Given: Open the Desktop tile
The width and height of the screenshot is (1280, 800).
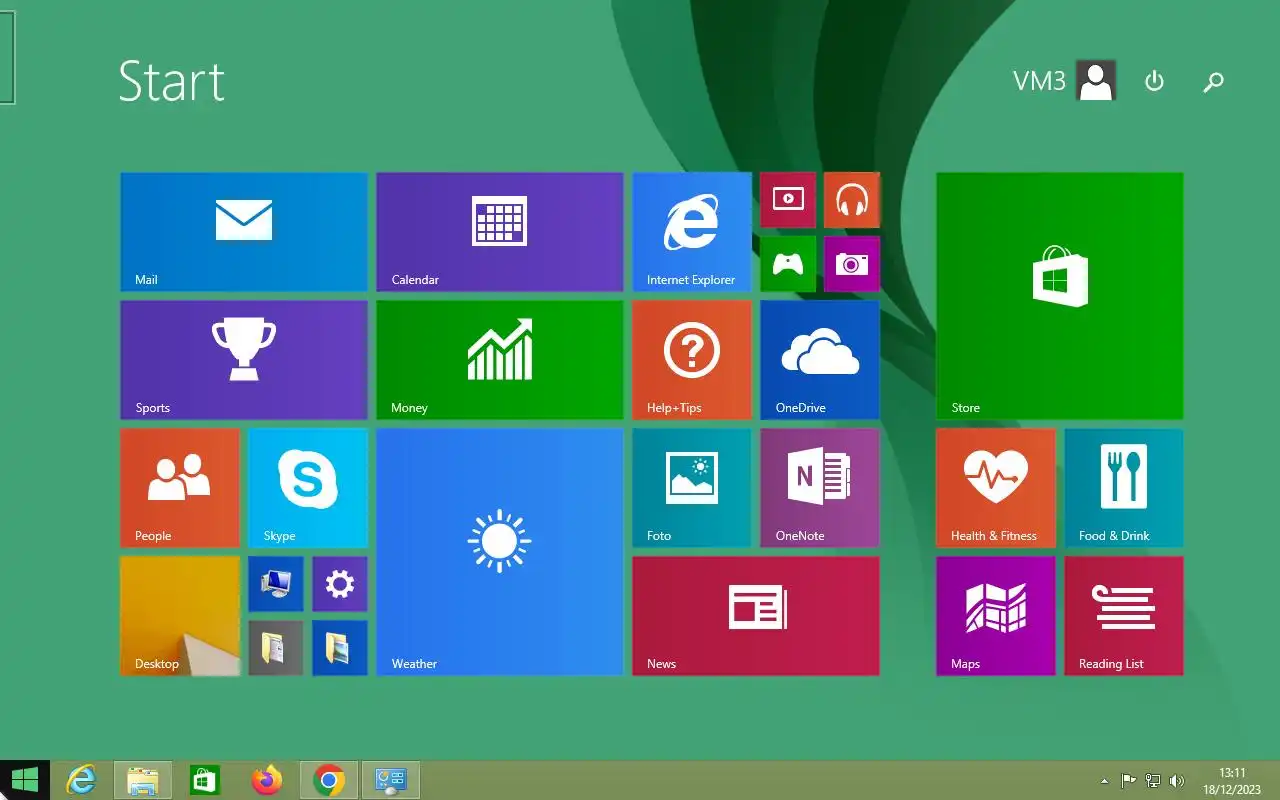Looking at the screenshot, I should [180, 616].
